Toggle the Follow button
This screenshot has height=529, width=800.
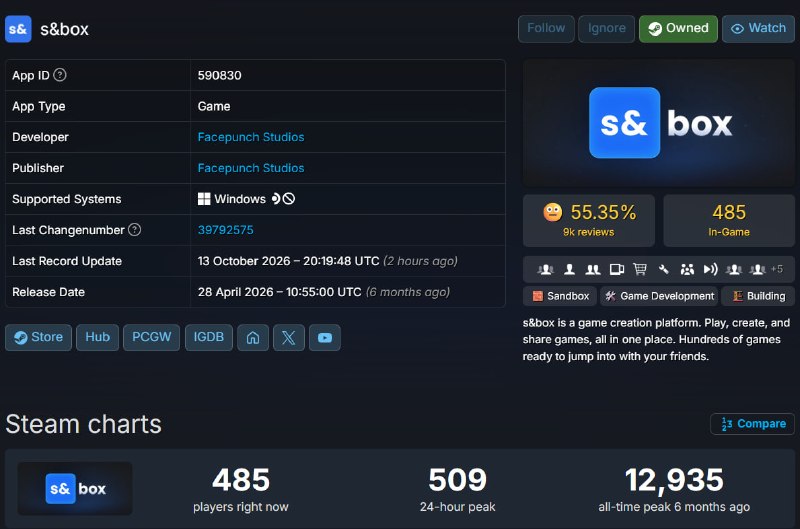click(x=546, y=29)
